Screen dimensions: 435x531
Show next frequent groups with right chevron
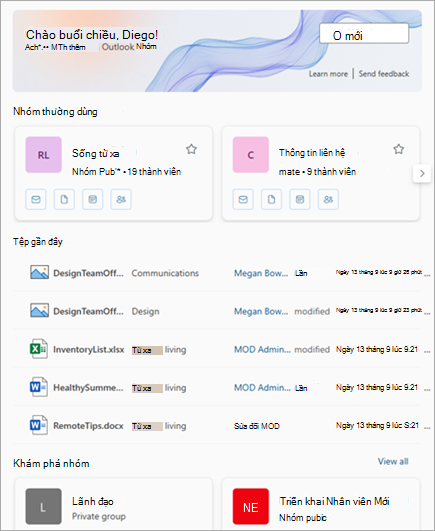click(x=422, y=173)
